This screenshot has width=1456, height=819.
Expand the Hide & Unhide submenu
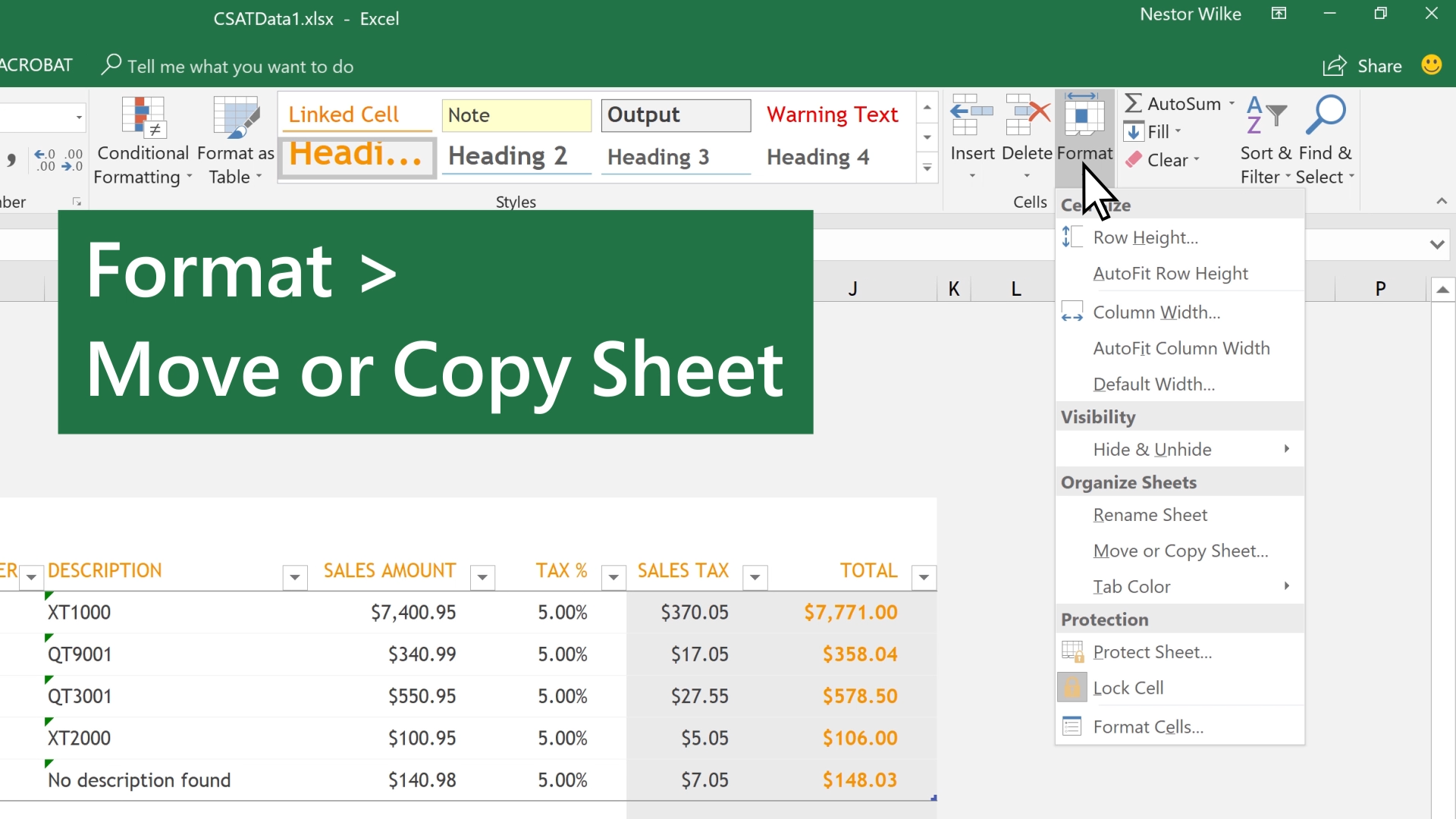[1152, 449]
